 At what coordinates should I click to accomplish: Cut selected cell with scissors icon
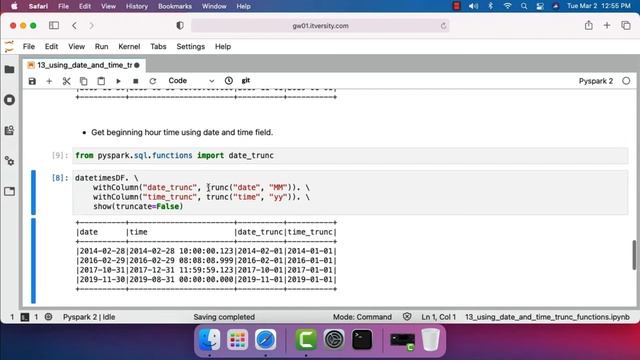[66, 81]
